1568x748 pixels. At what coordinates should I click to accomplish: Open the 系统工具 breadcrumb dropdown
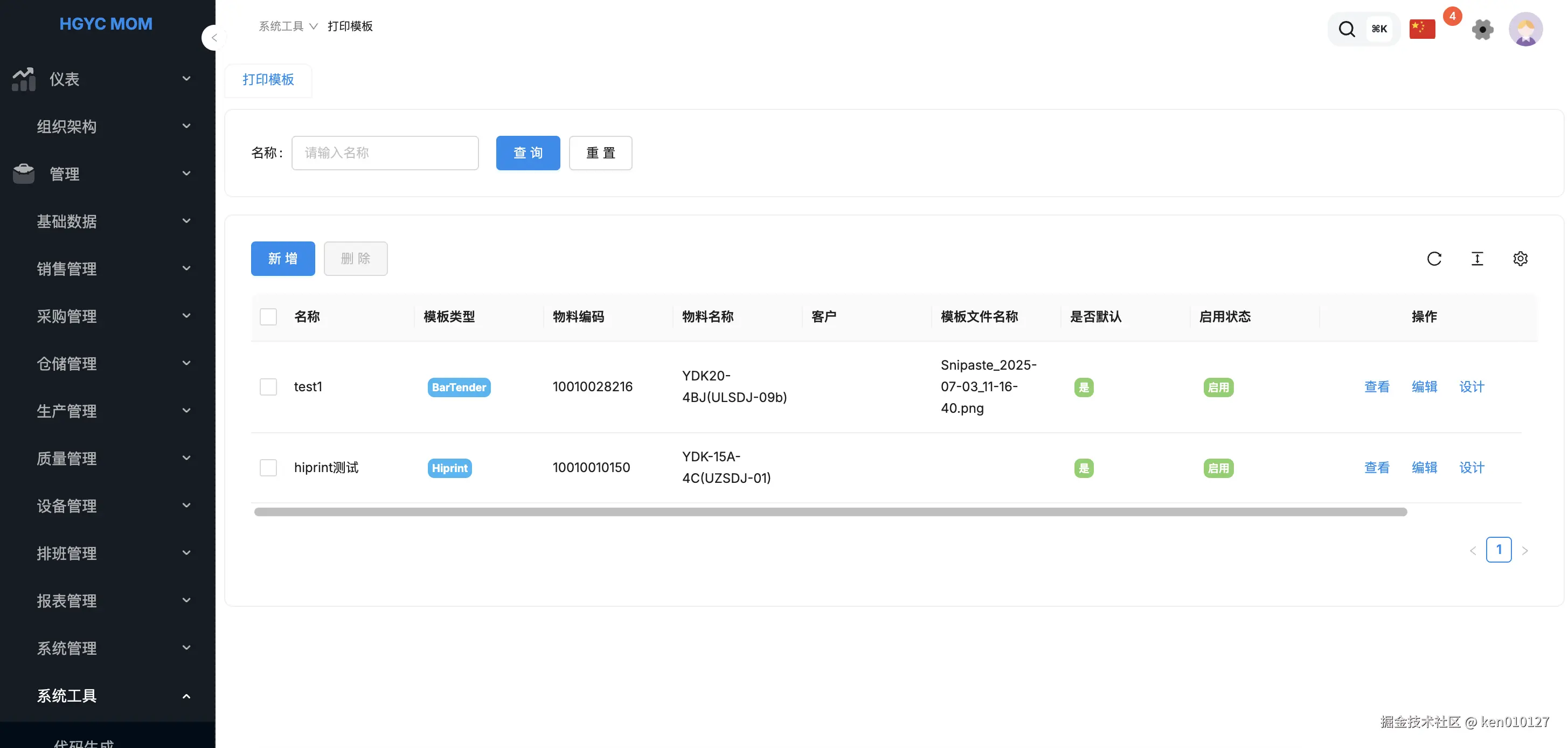pyautogui.click(x=287, y=26)
